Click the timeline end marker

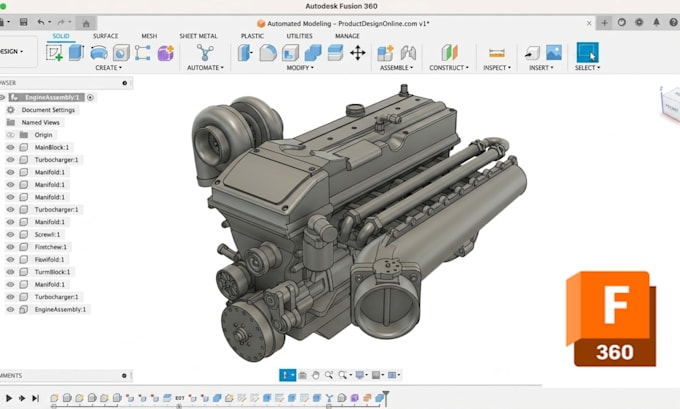386,398
